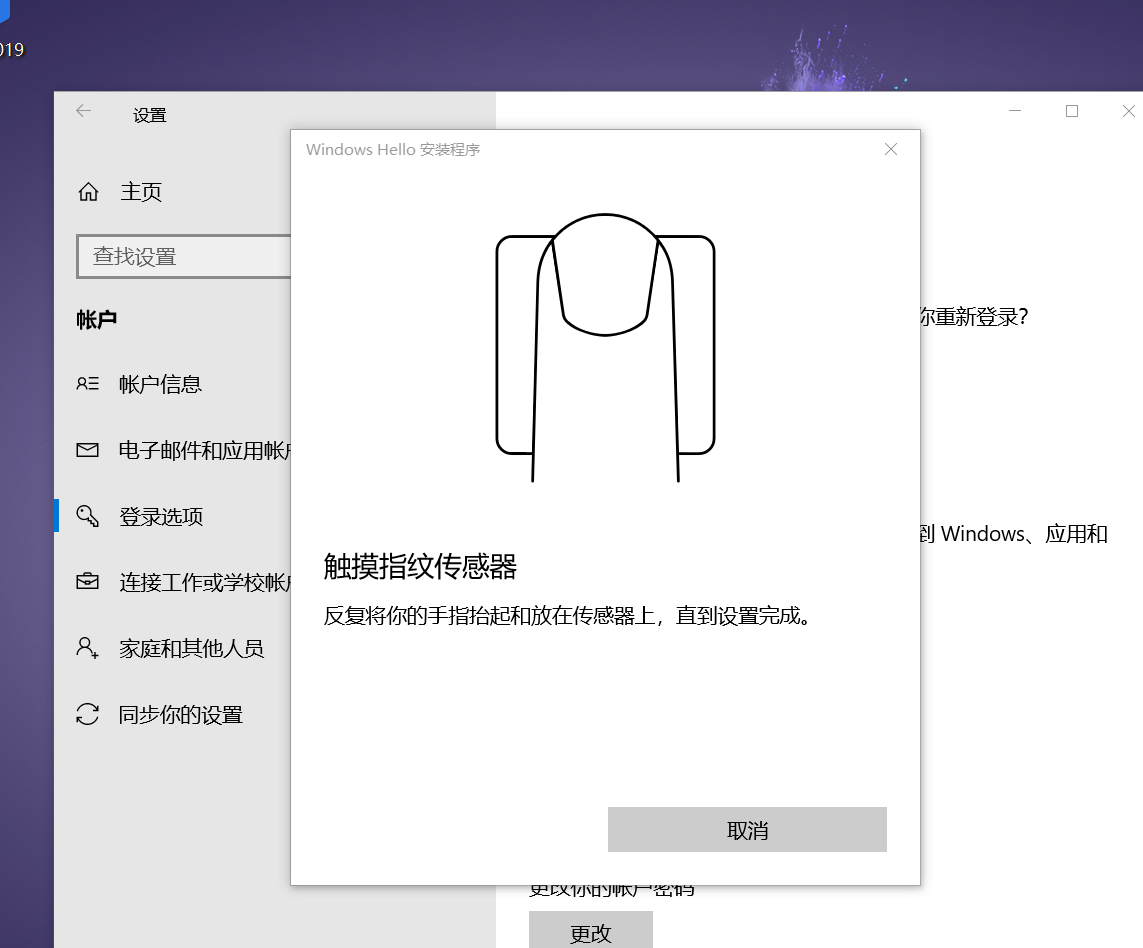Open the 主页 home icon in Settings
This screenshot has height=948, width=1143.
click(x=88, y=192)
